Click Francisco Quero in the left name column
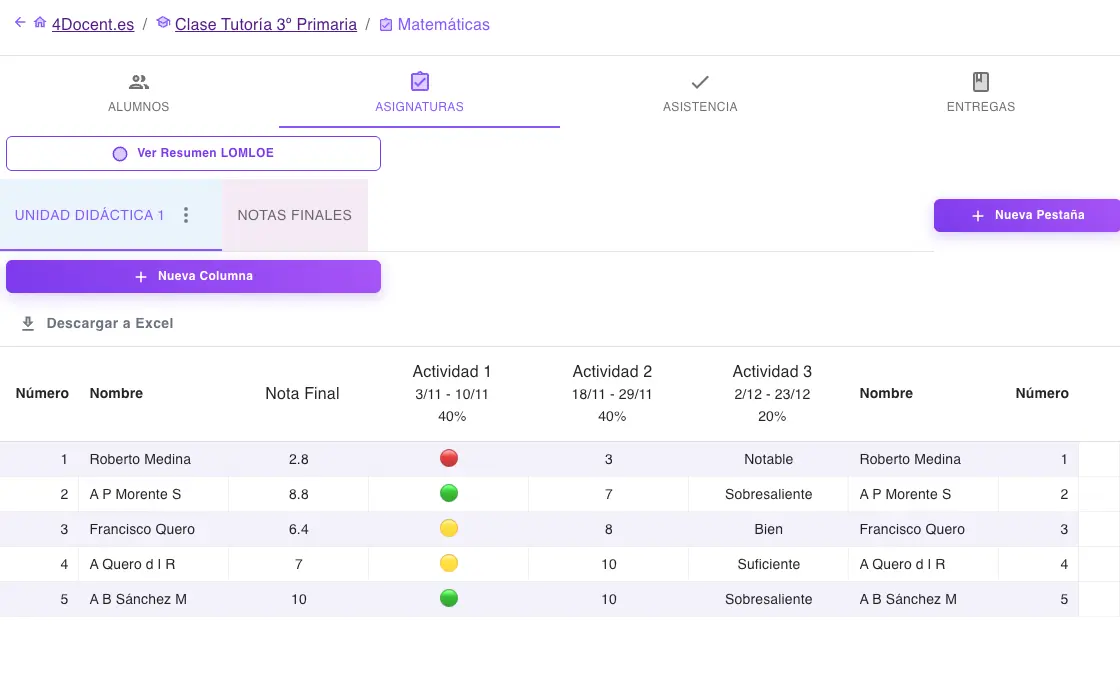This screenshot has width=1120, height=692. [142, 529]
